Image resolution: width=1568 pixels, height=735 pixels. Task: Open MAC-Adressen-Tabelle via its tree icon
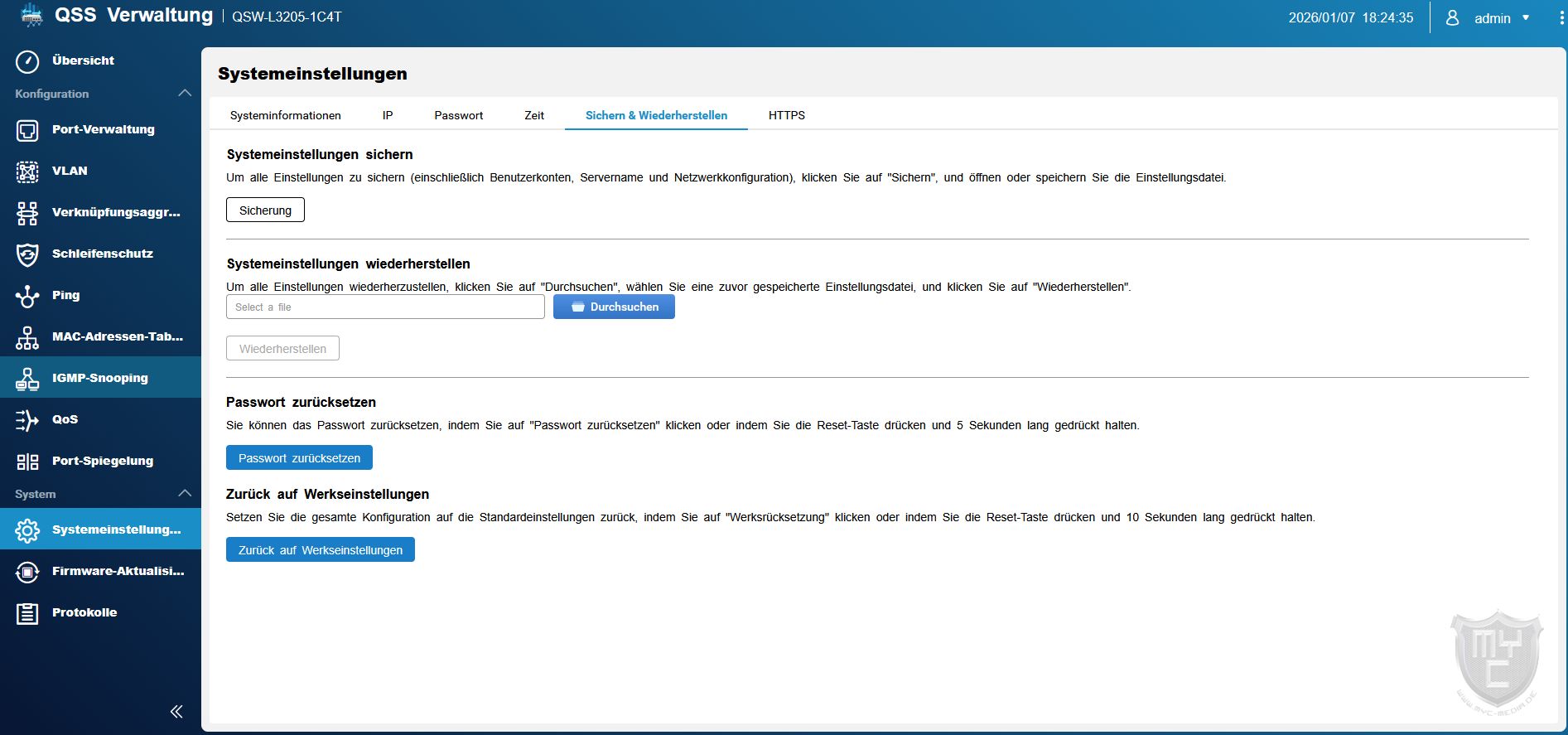[27, 337]
